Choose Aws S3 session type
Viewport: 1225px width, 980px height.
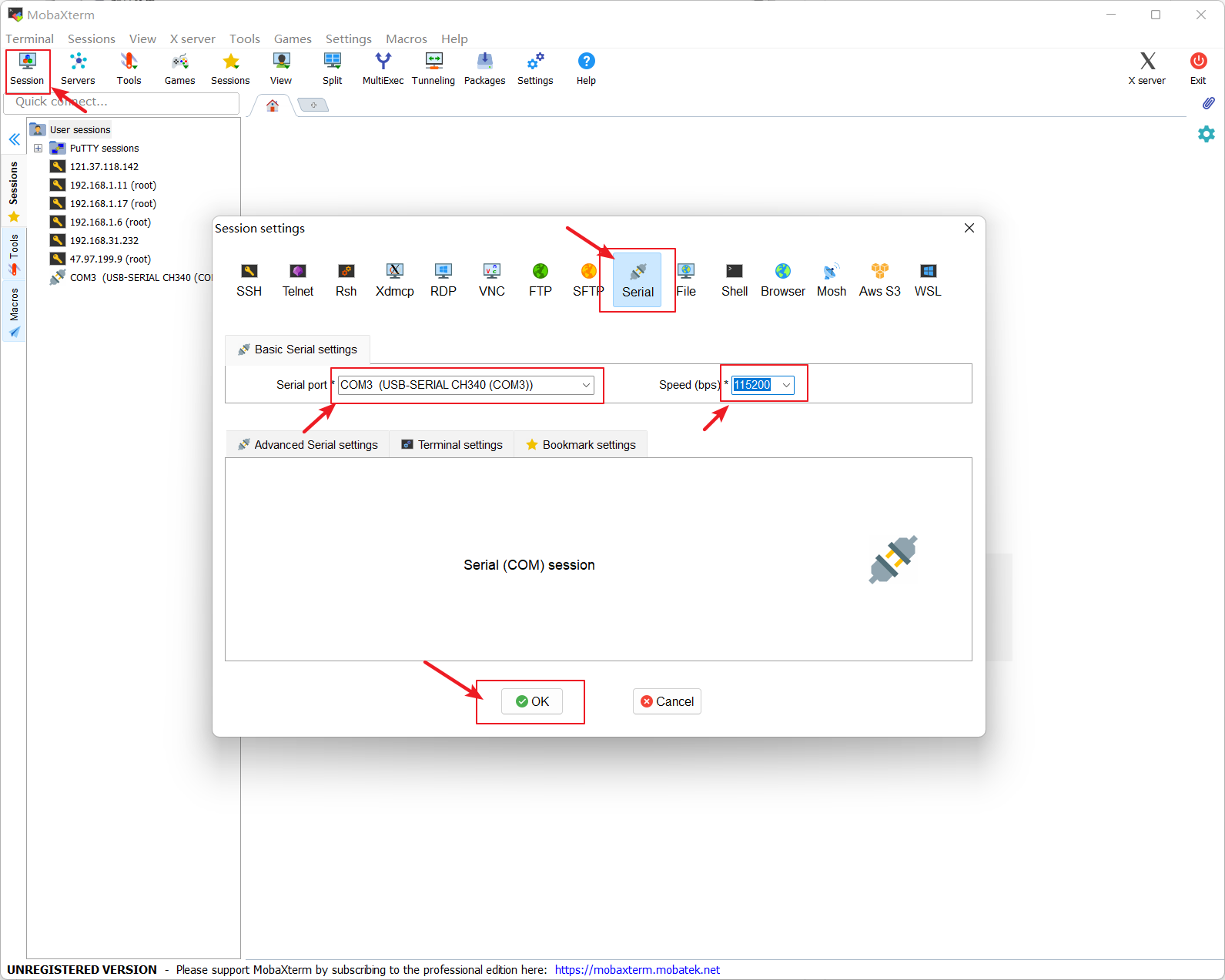point(880,280)
